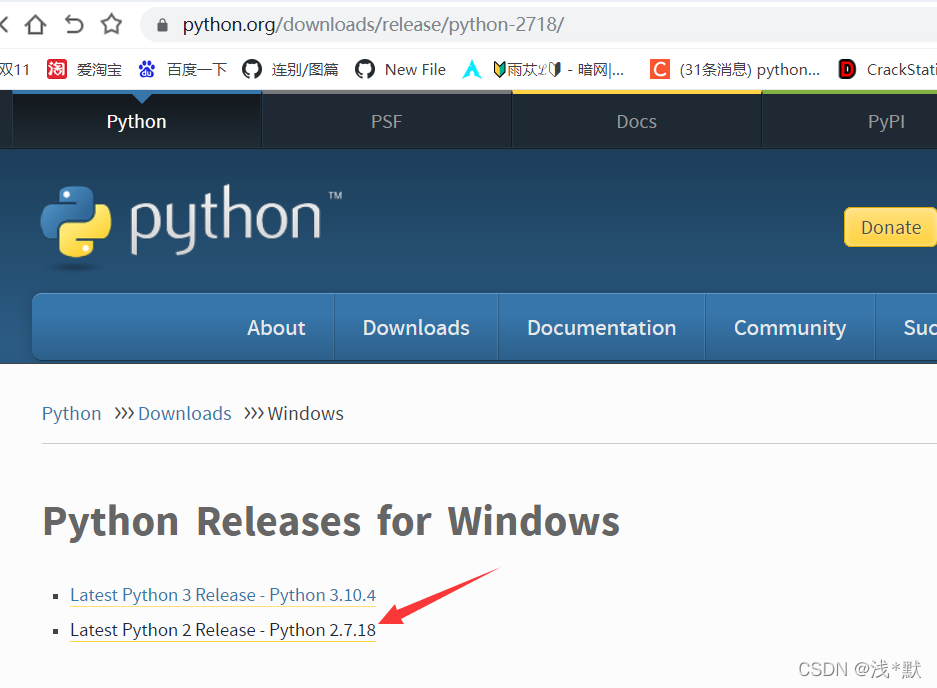Screen dimensions: 937x688
Task: Switch to the Docs top tab
Action: click(x=636, y=121)
